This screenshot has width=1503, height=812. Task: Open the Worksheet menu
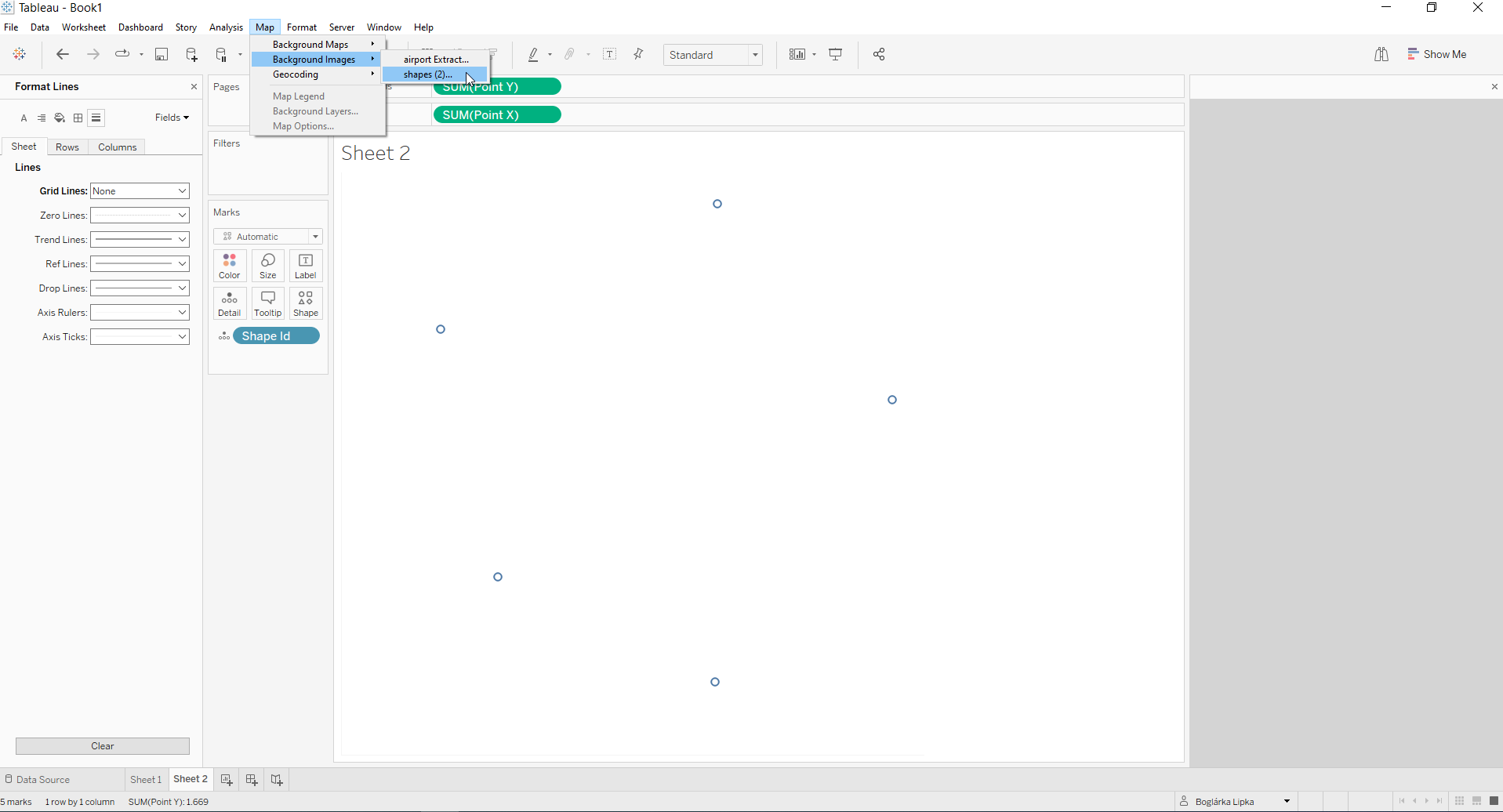pyautogui.click(x=84, y=27)
